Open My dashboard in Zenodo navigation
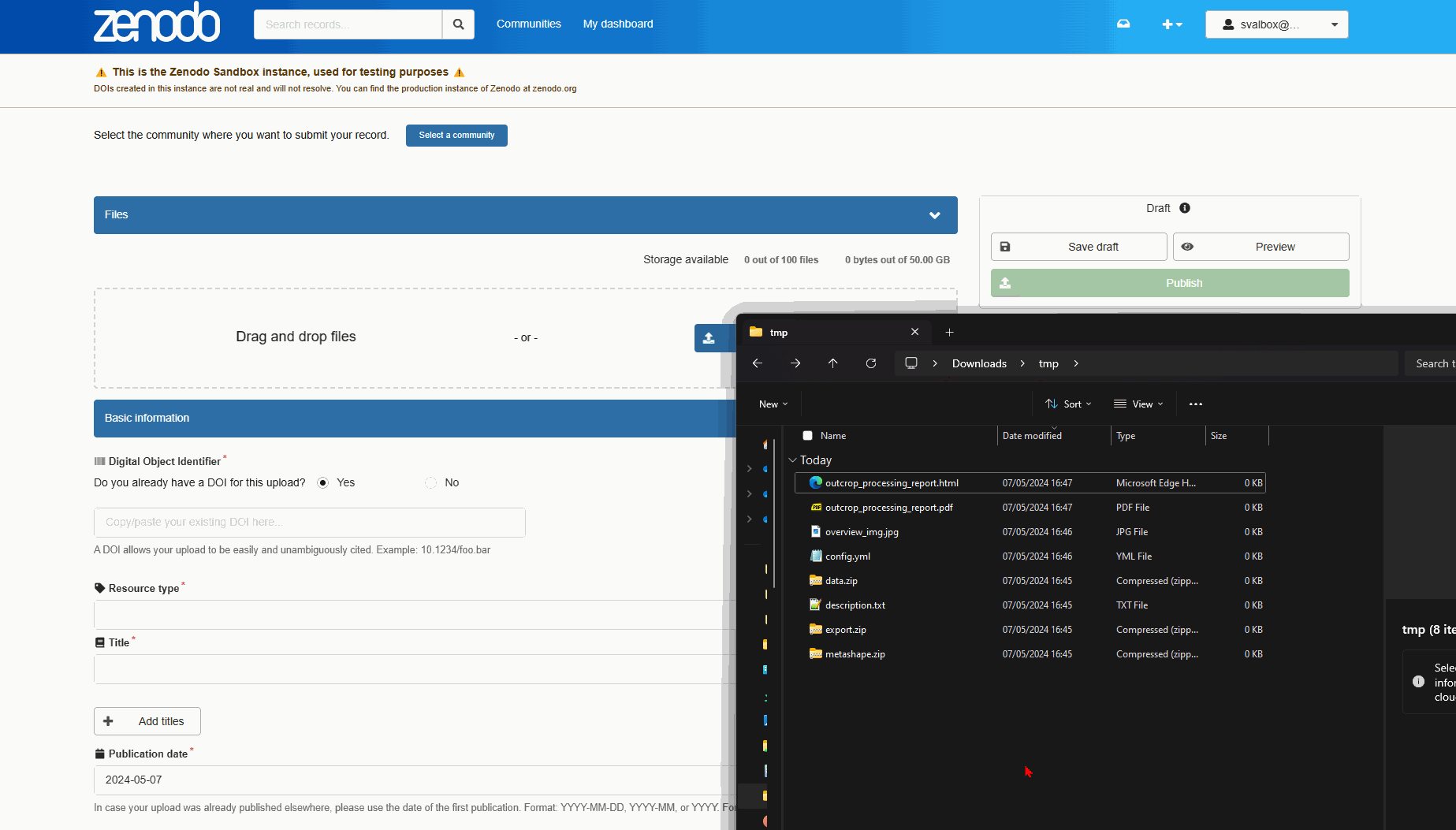This screenshot has width=1456, height=830. point(618,24)
